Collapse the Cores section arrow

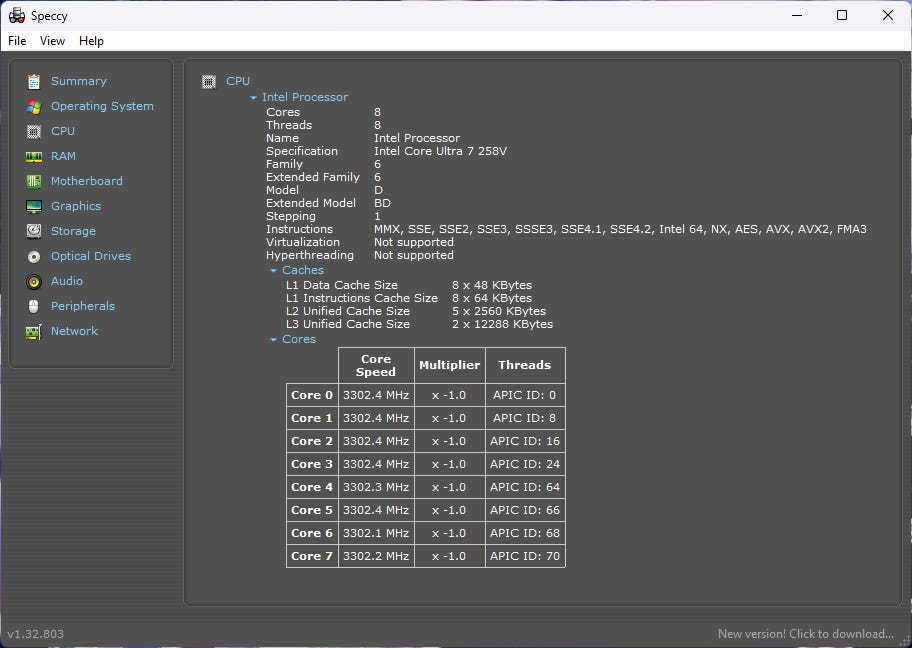pos(273,340)
